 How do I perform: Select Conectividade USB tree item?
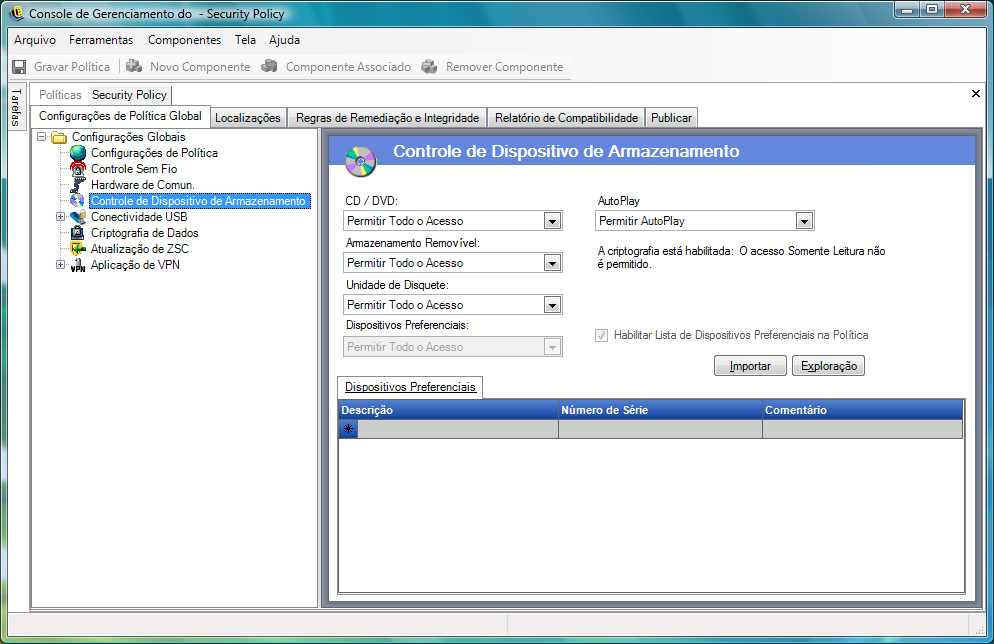click(x=139, y=217)
